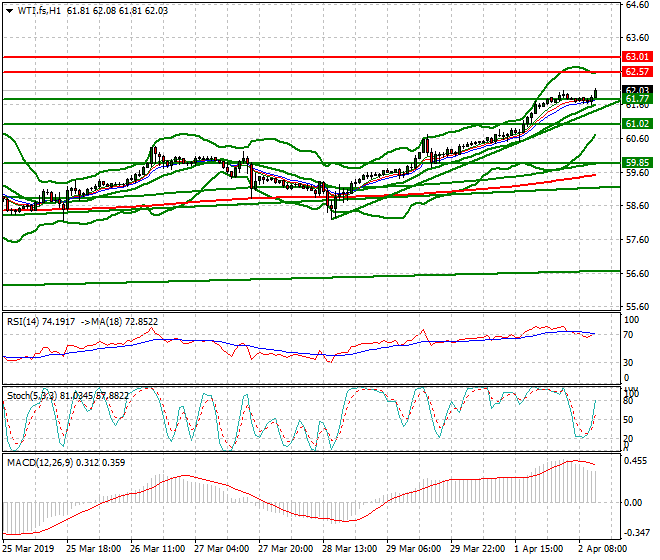
Task: Click the red 62.57 price level label
Action: pos(637,72)
